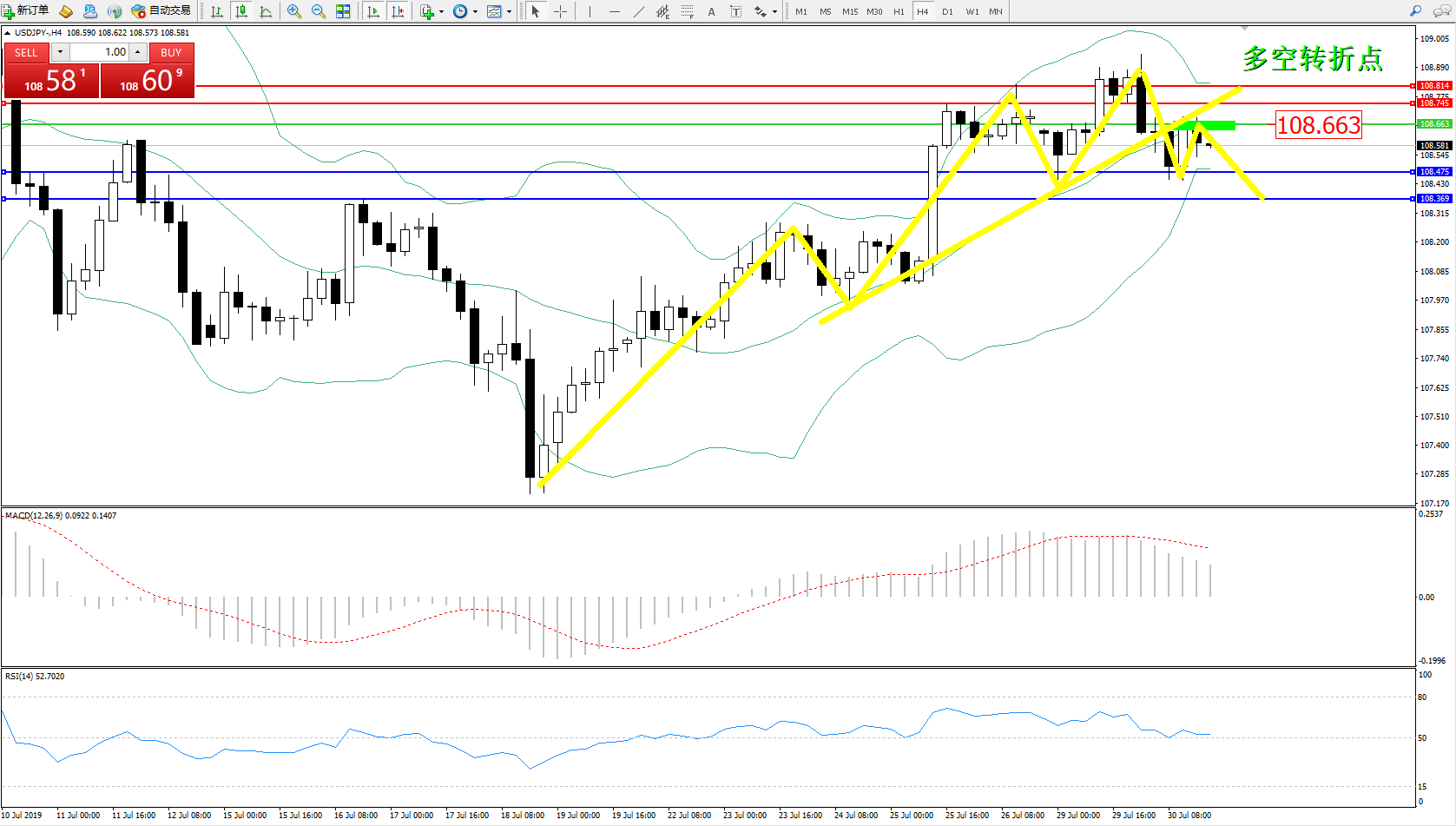Click the Zoom In magnifier icon
Image resolution: width=1456 pixels, height=826 pixels.
click(294, 11)
